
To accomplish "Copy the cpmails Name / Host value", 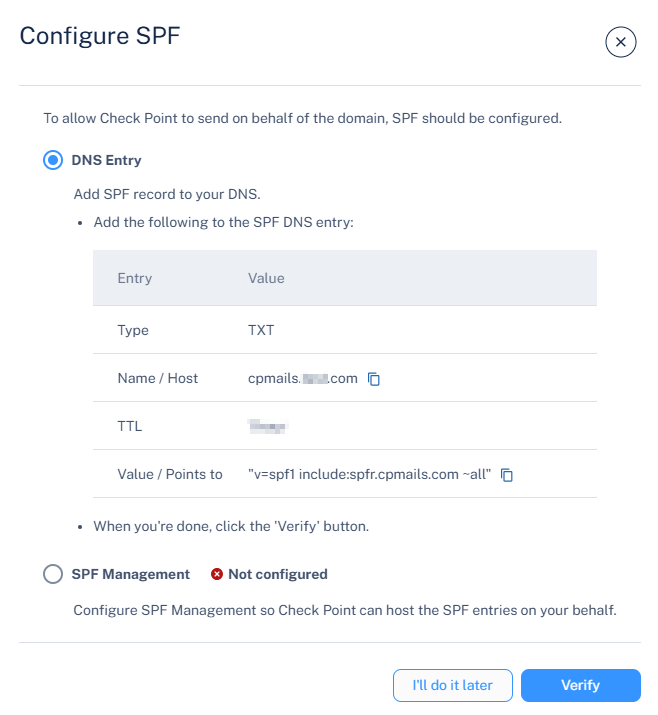I will click(373, 378).
